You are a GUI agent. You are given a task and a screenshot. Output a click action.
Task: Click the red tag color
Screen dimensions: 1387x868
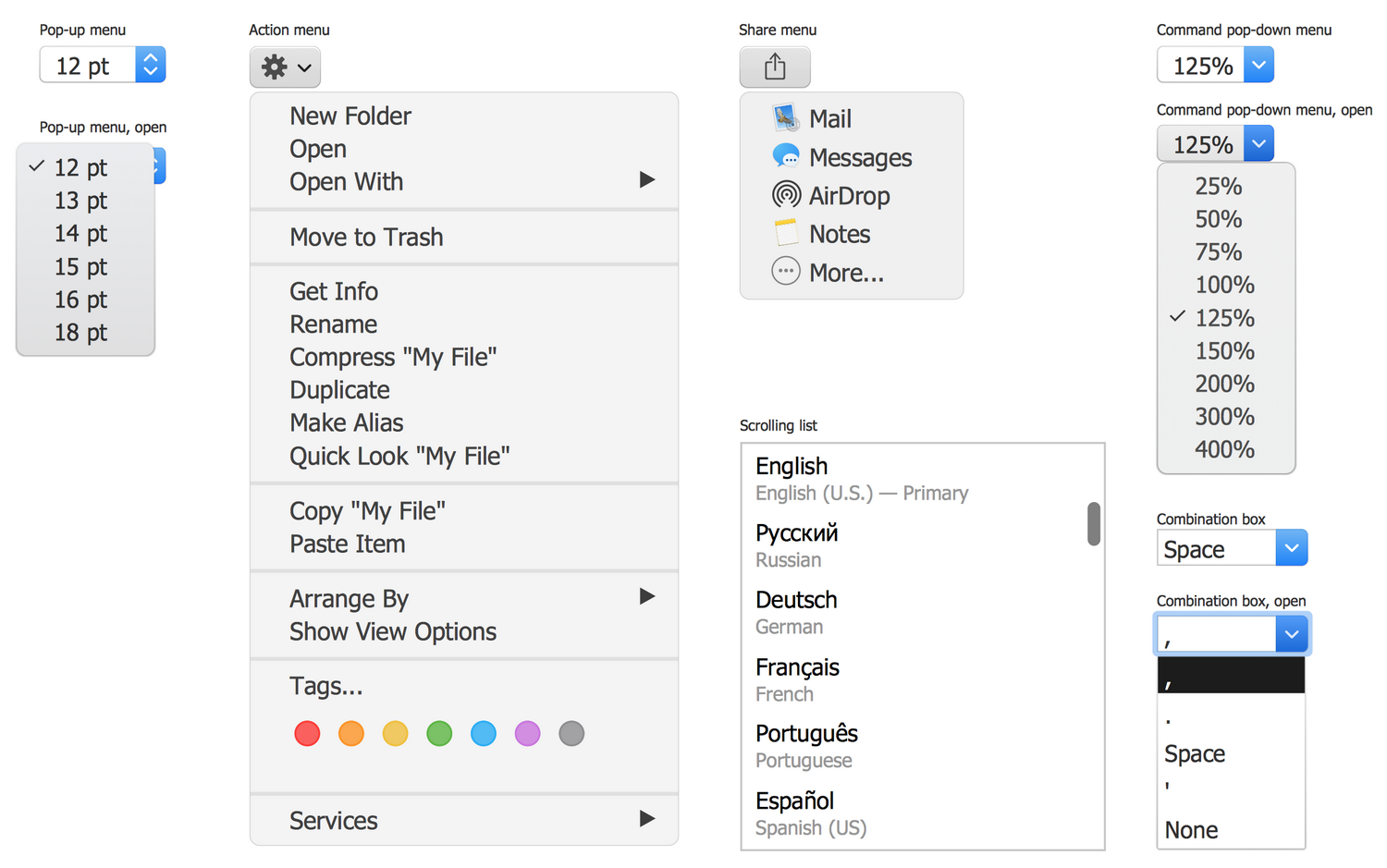point(307,734)
